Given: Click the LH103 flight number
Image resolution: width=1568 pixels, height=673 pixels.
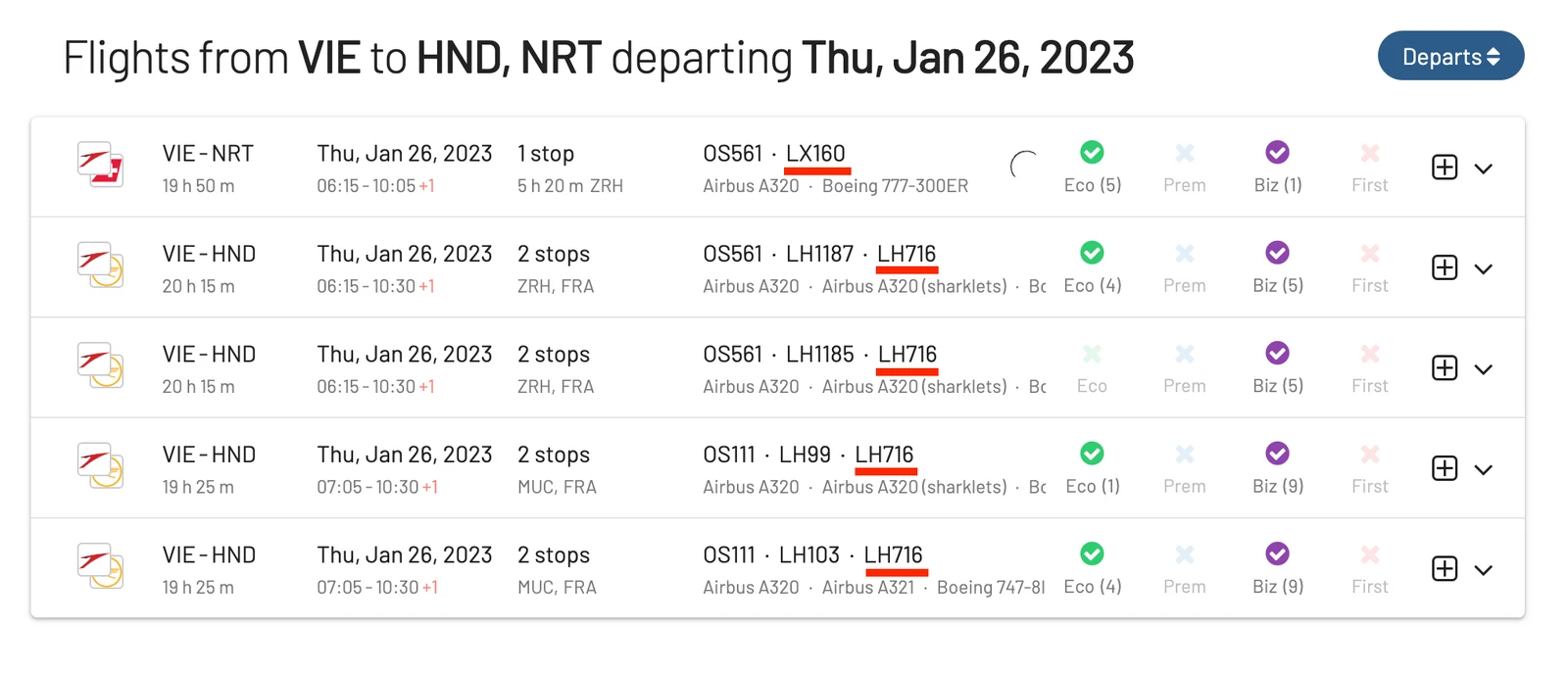Looking at the screenshot, I should (809, 555).
